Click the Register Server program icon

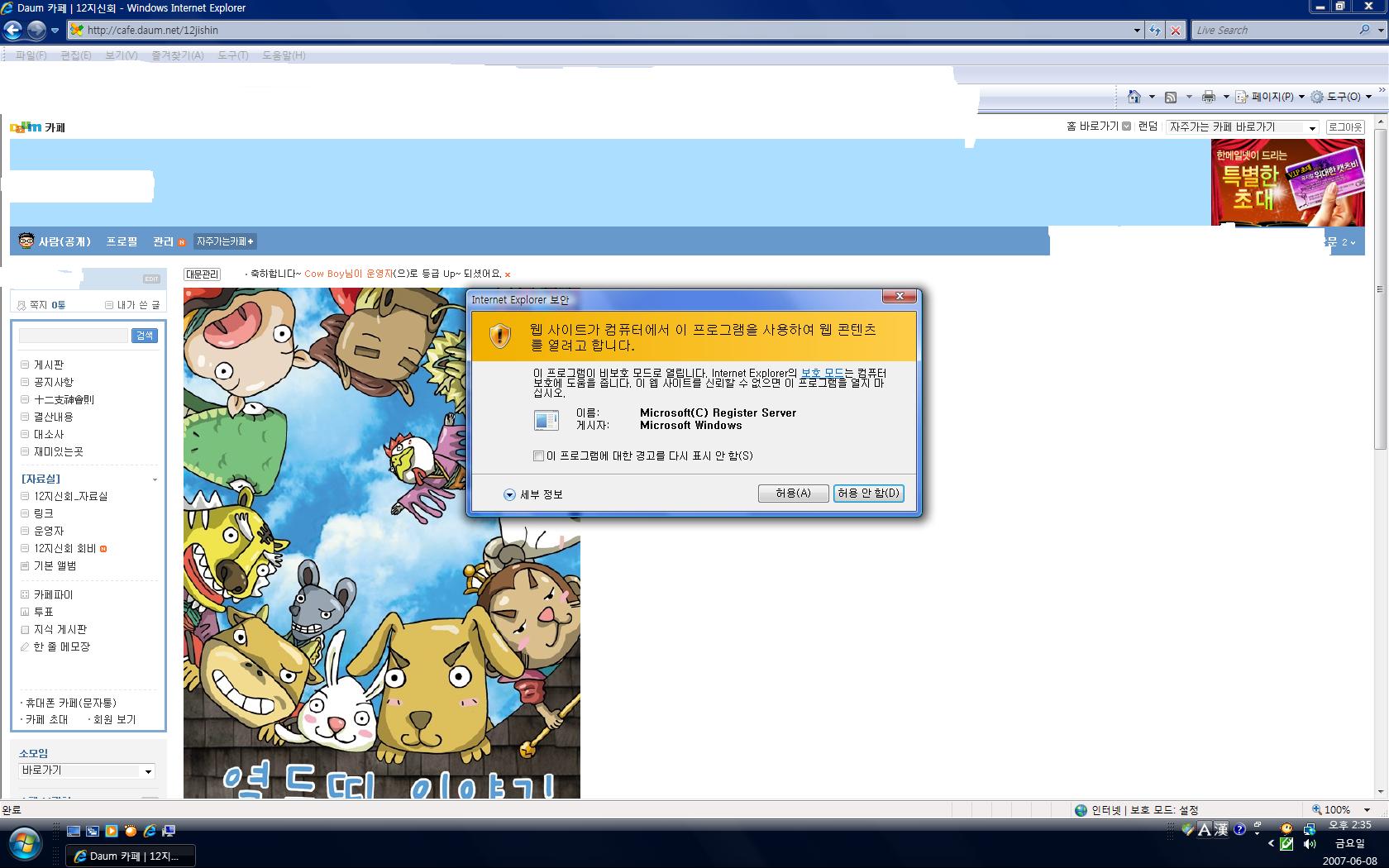coord(547,420)
